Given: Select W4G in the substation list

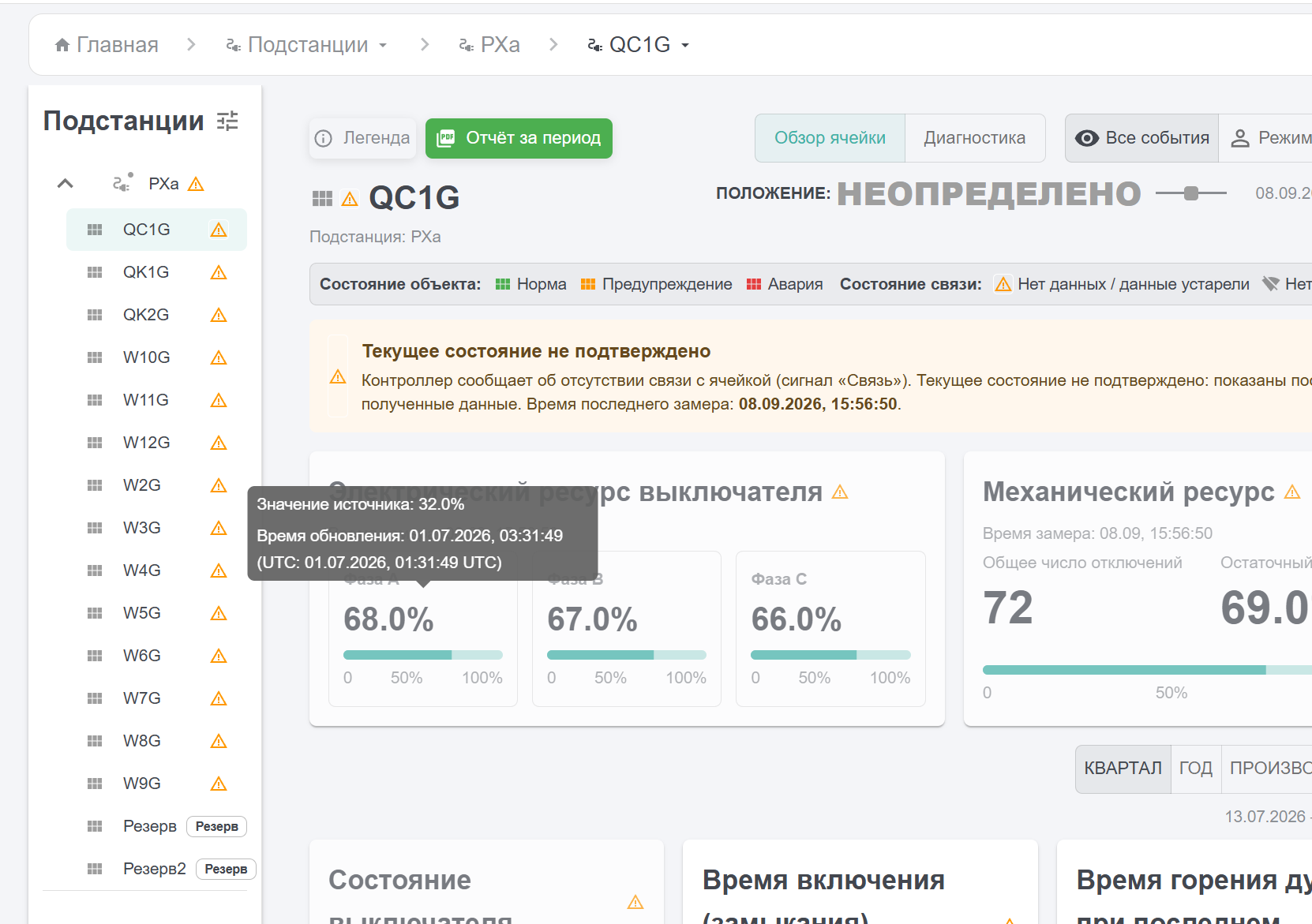Looking at the screenshot, I should click(x=156, y=570).
